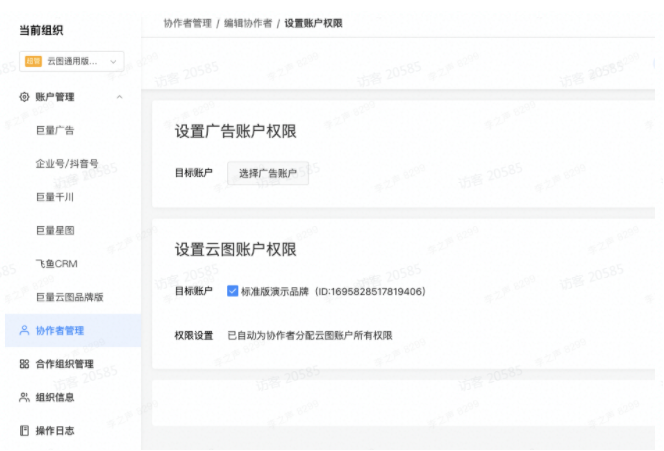Image resolution: width=664 pixels, height=451 pixels.
Task: Open 飞鱼CRM menu entry
Action: coord(57,264)
